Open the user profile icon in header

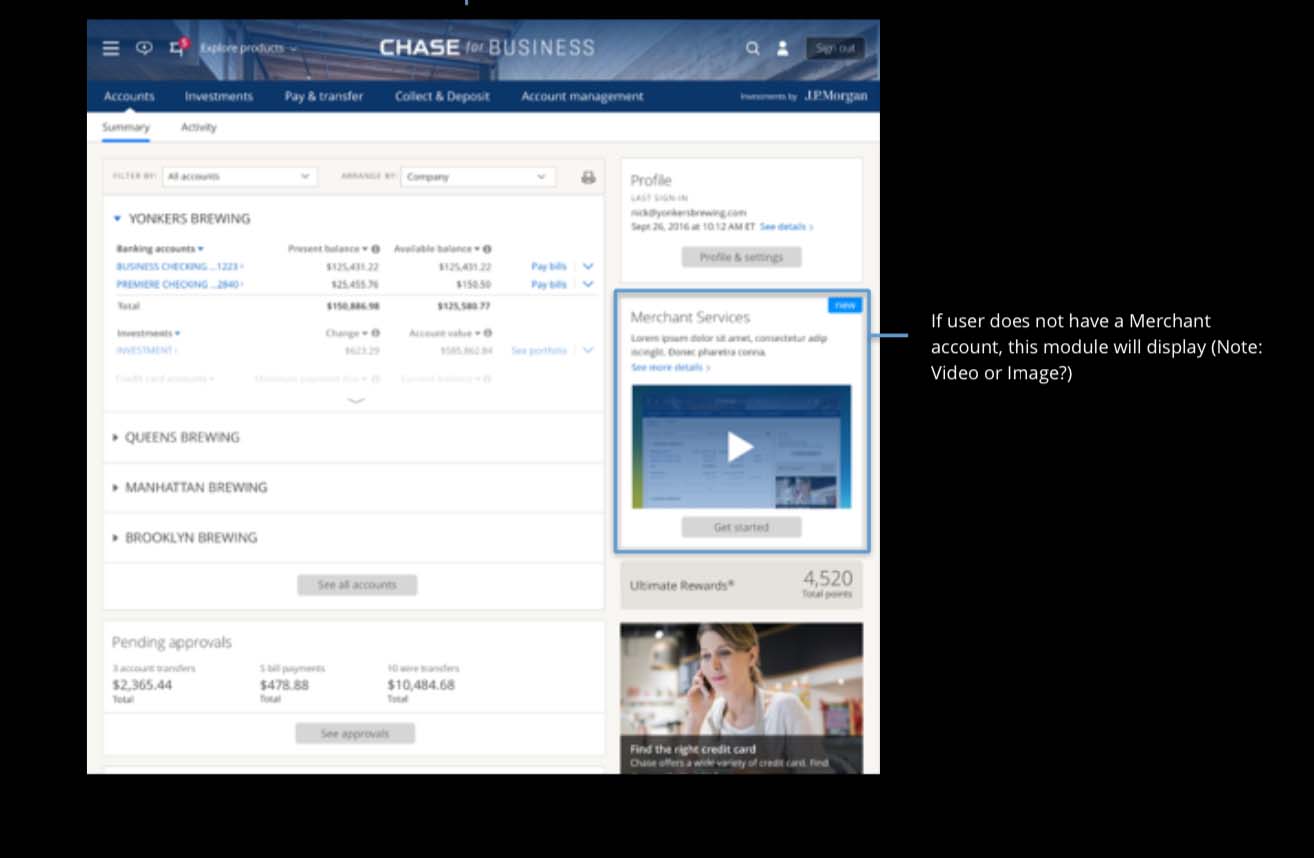tap(783, 48)
